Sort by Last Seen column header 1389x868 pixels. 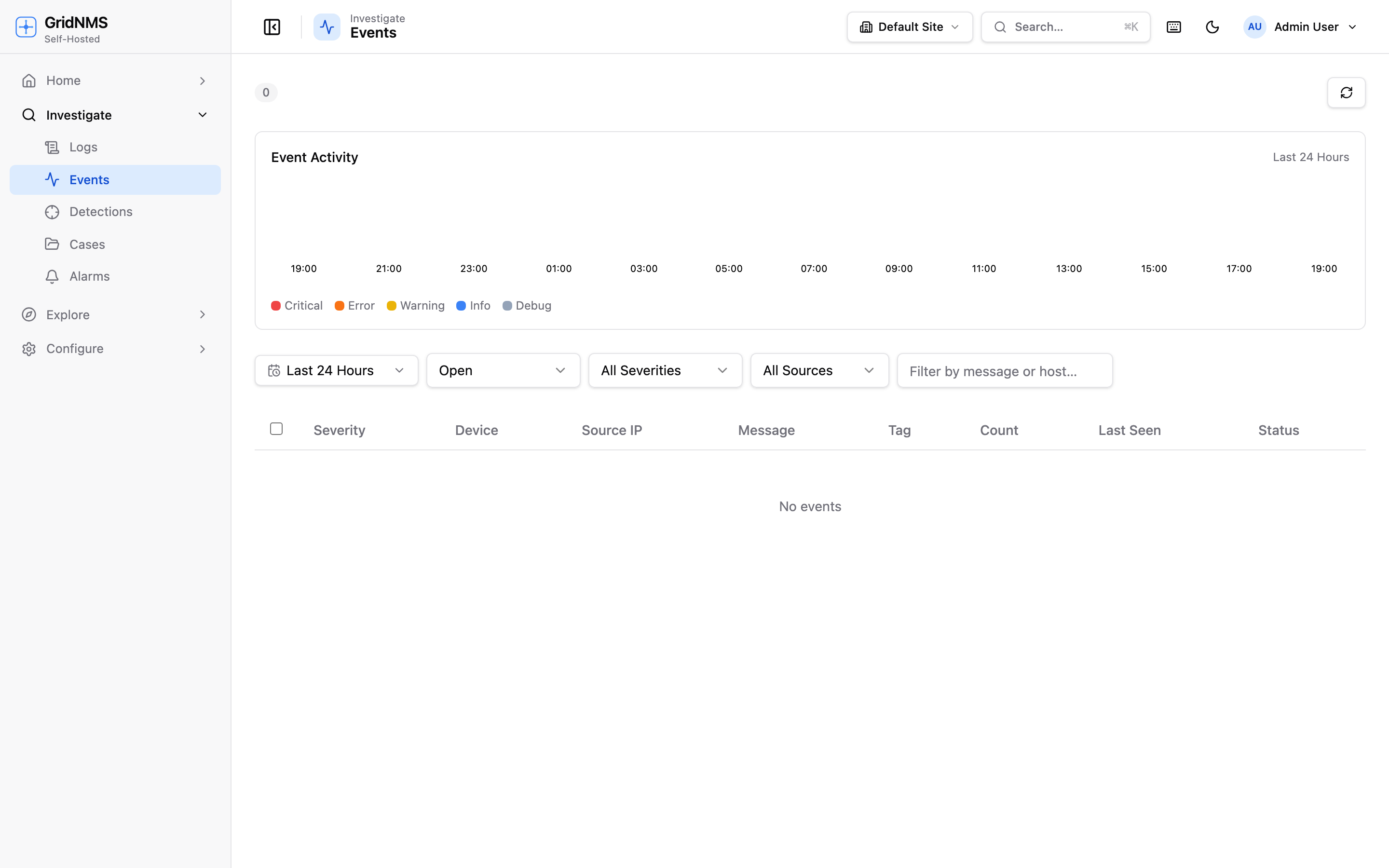tap(1130, 431)
